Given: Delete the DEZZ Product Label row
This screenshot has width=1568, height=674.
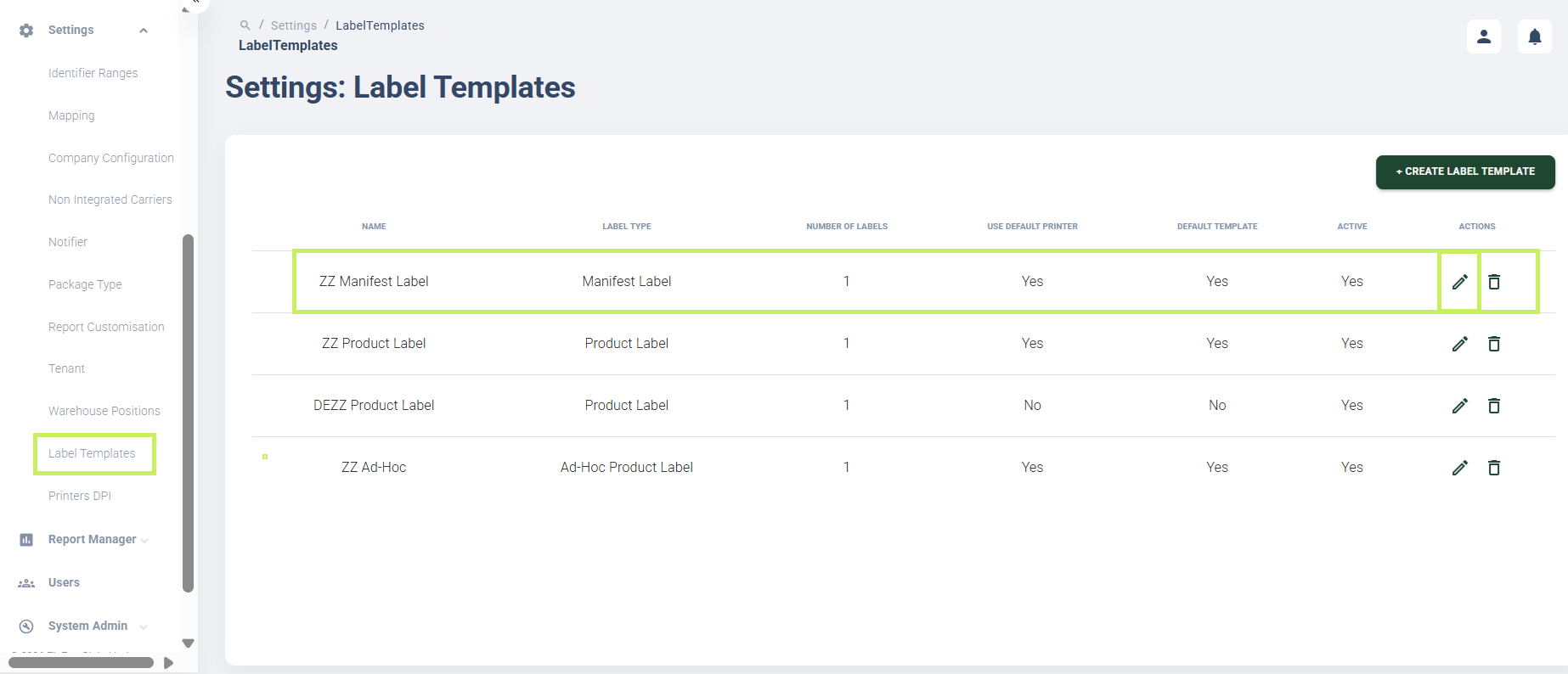Looking at the screenshot, I should pyautogui.click(x=1494, y=406).
